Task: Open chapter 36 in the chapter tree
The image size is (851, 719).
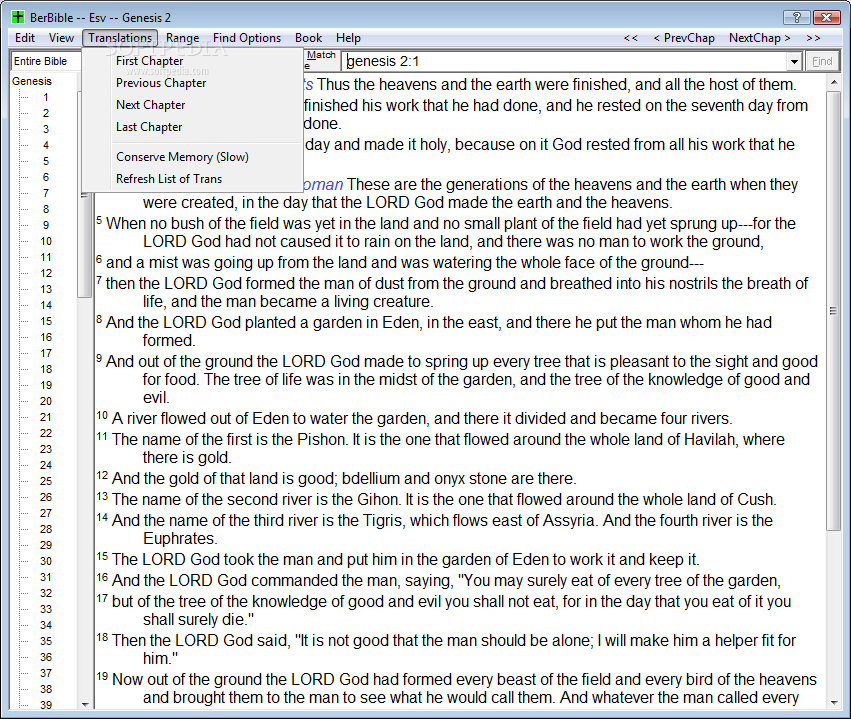Action: tap(46, 657)
